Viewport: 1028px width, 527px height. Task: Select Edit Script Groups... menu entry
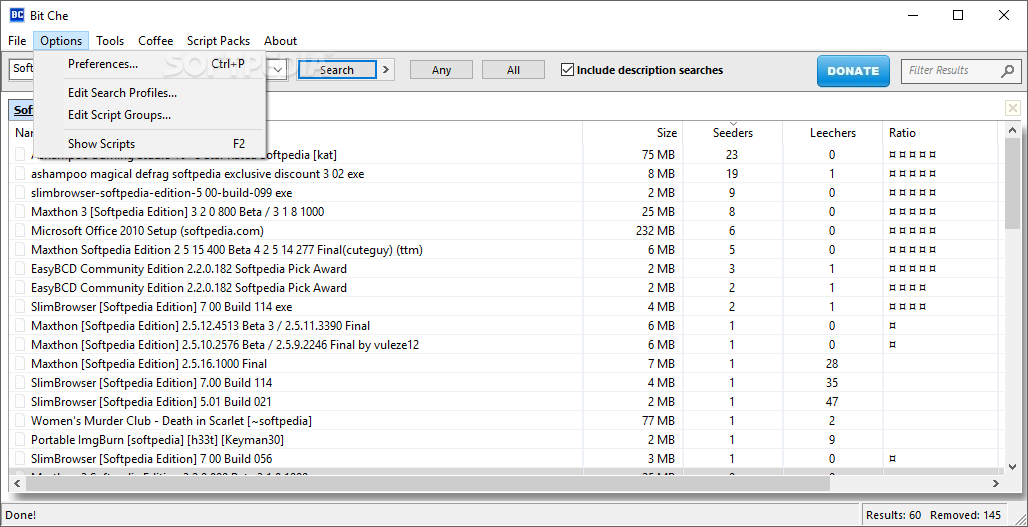click(x=149, y=115)
